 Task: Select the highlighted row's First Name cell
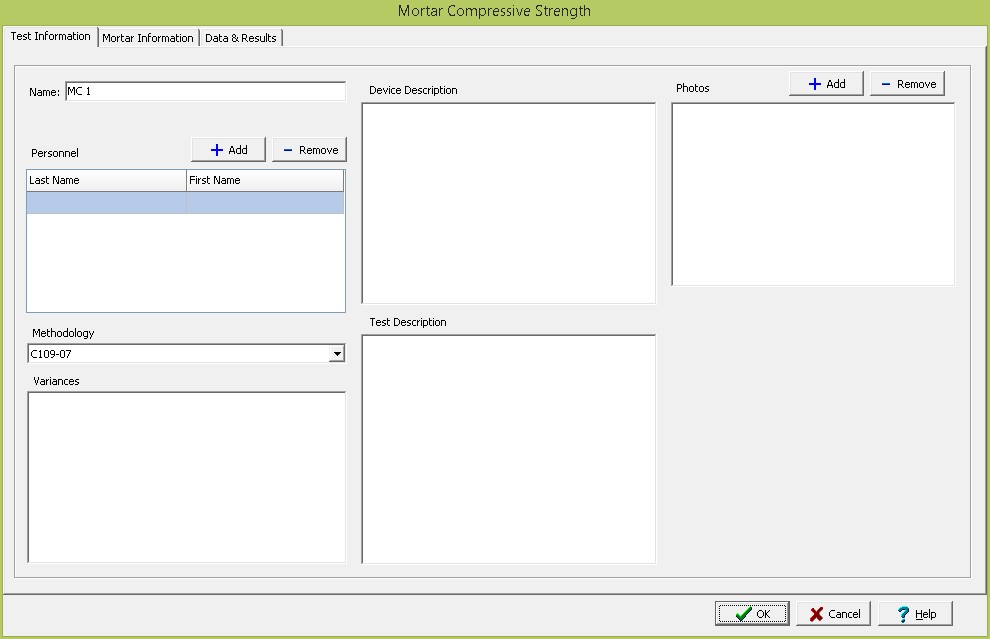(264, 203)
